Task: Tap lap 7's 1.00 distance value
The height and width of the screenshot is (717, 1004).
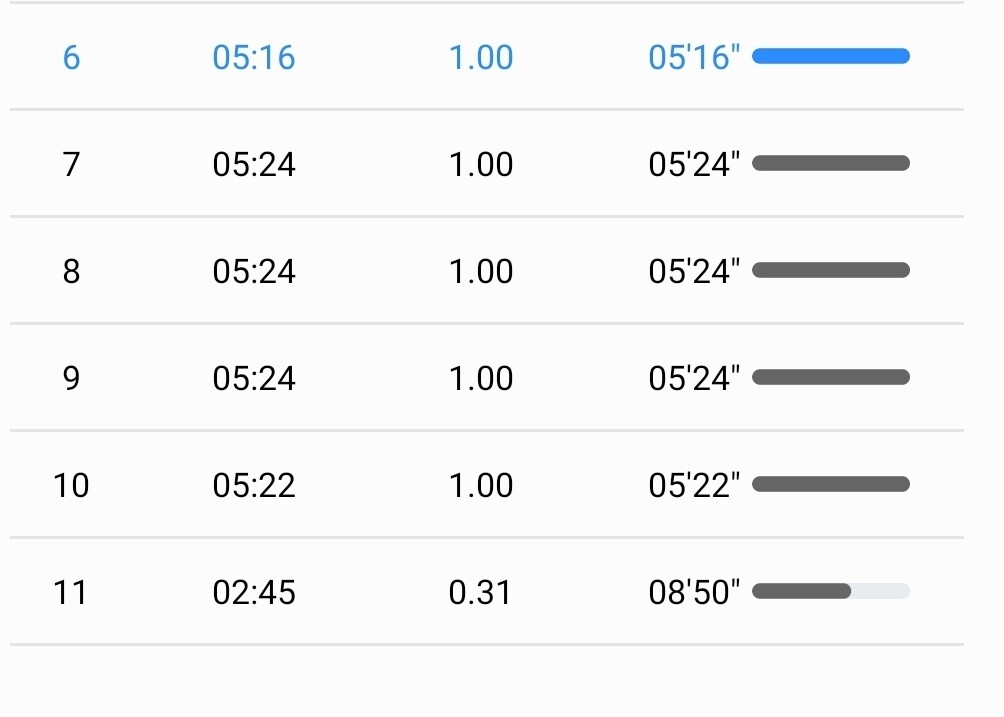Action: [481, 164]
